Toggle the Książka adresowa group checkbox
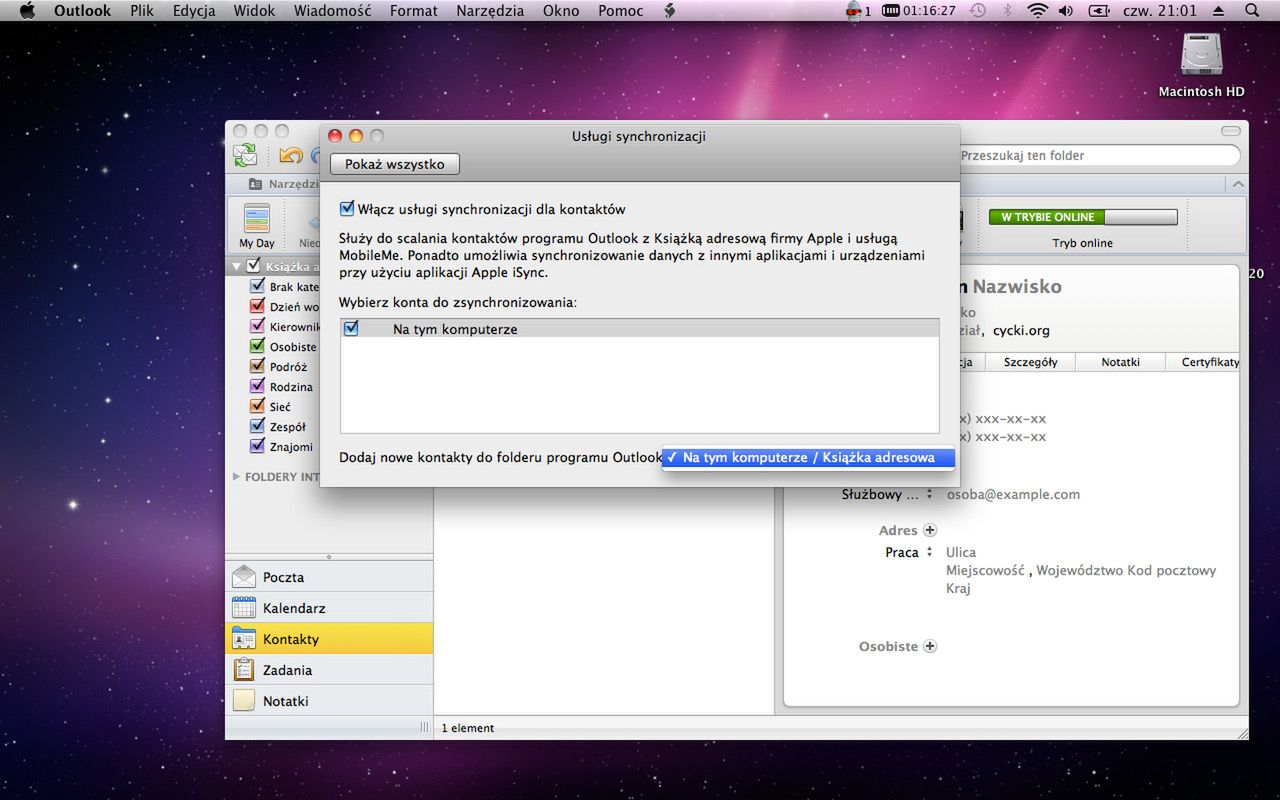 point(252,266)
